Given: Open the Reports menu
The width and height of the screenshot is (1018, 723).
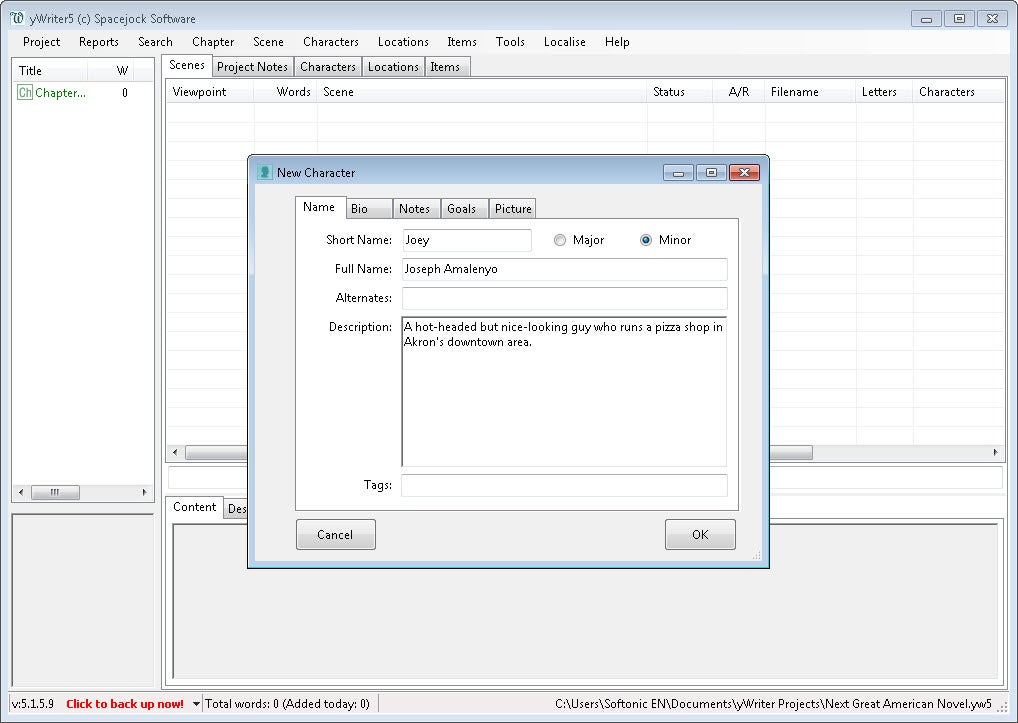Looking at the screenshot, I should (x=99, y=42).
